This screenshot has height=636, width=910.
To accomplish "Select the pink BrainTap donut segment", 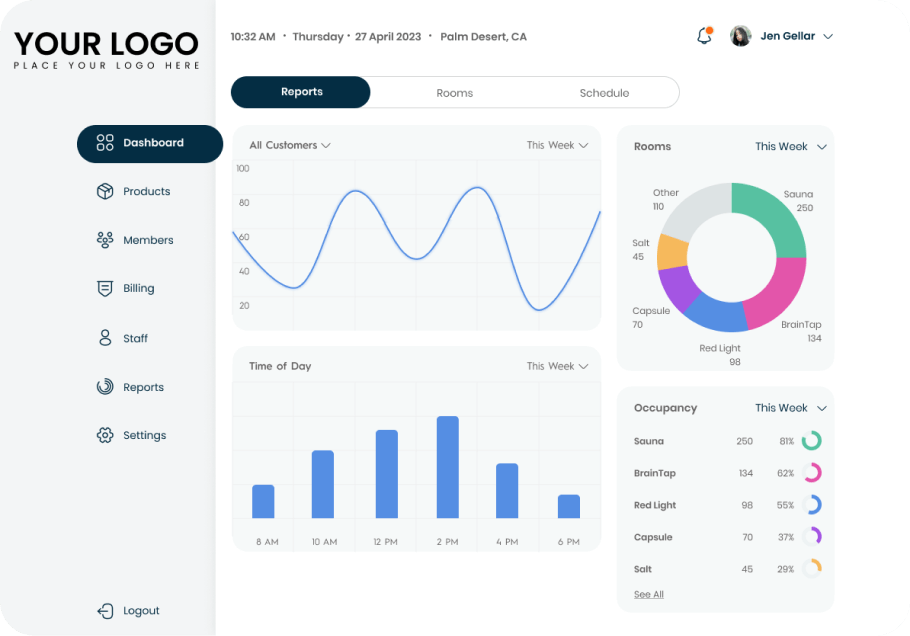I will [x=779, y=295].
